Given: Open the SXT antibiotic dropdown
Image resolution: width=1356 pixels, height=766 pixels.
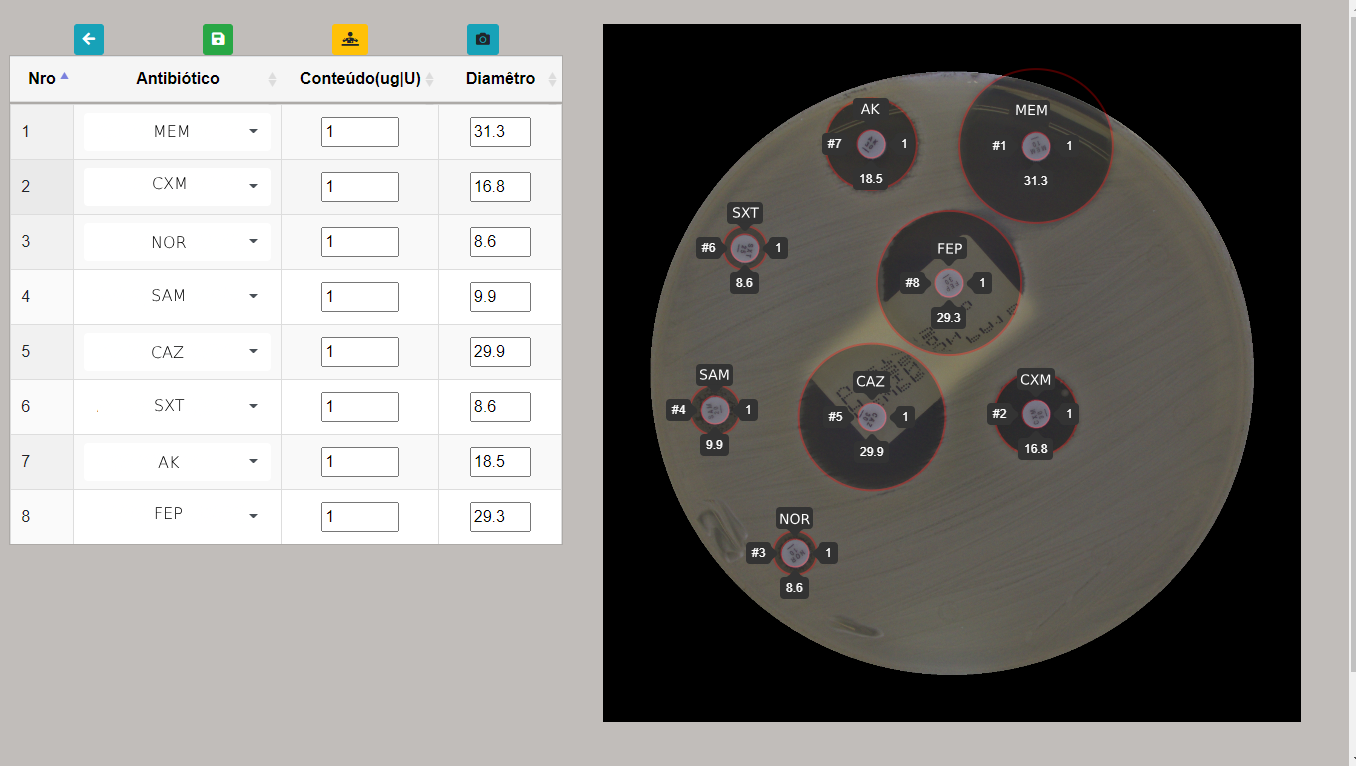Looking at the screenshot, I should click(177, 406).
